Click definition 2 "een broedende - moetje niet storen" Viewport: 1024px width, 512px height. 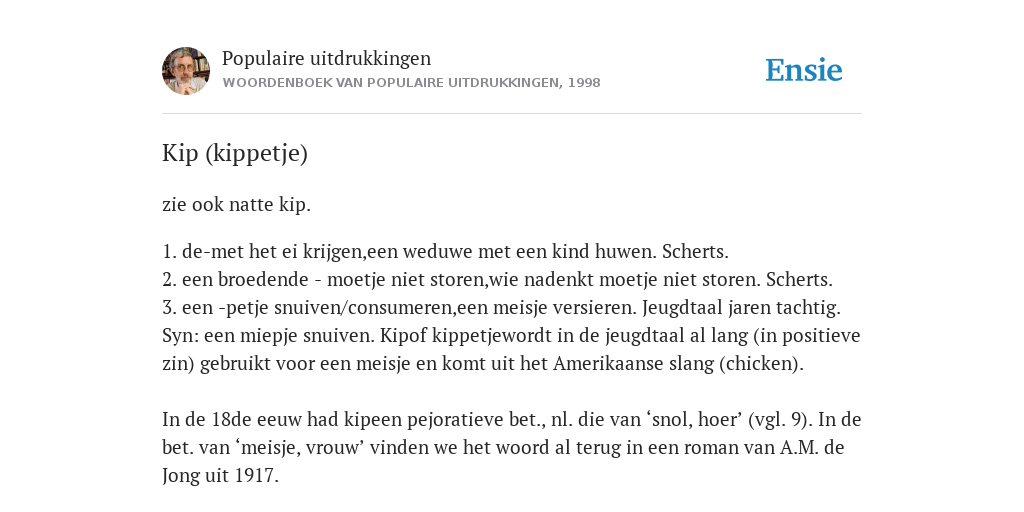498,280
